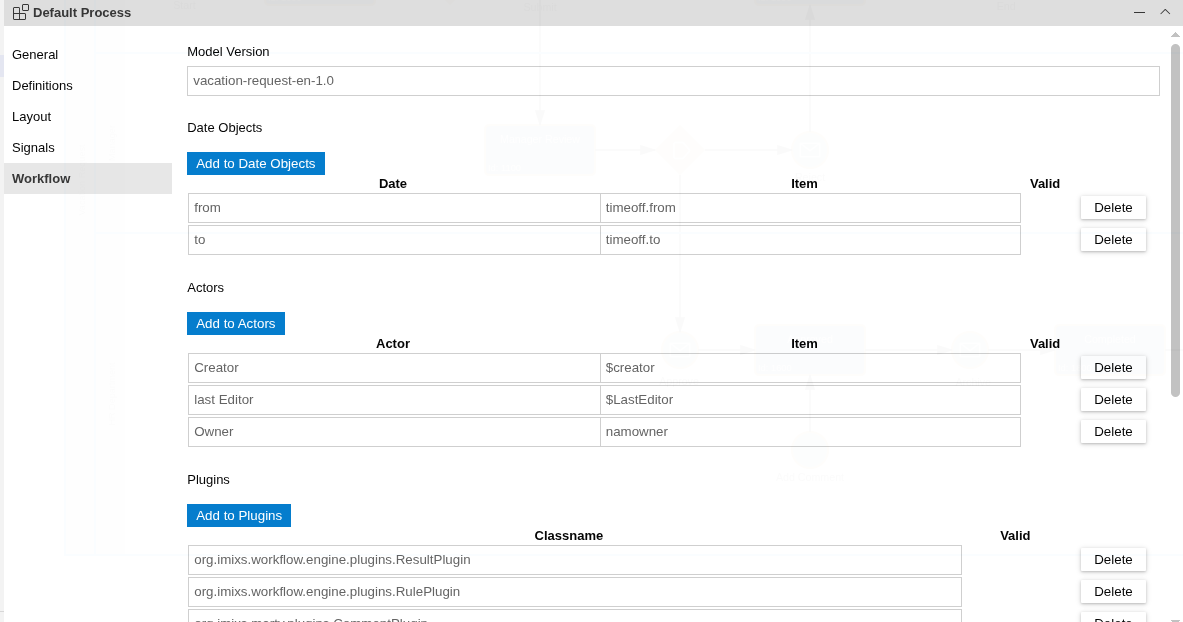Click the vertical scrollbar thumb
Screen dimensions: 1183x622
(1175, 220)
